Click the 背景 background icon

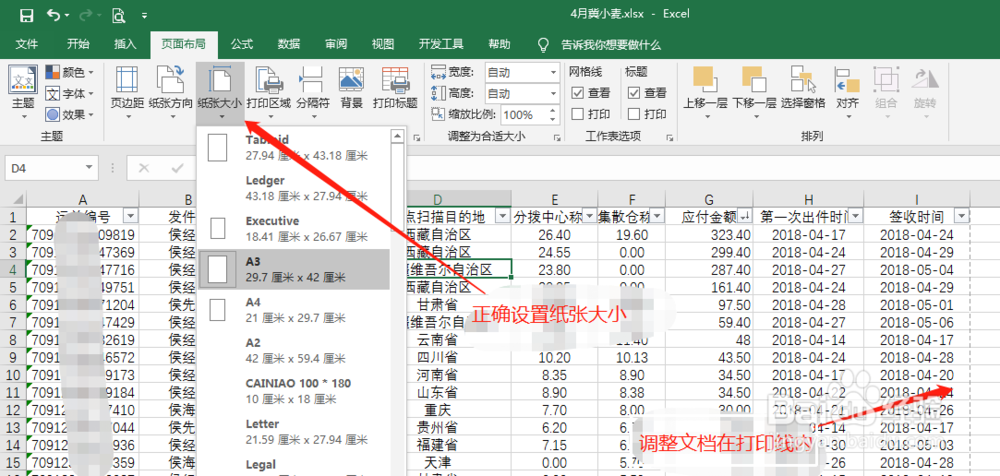click(351, 86)
